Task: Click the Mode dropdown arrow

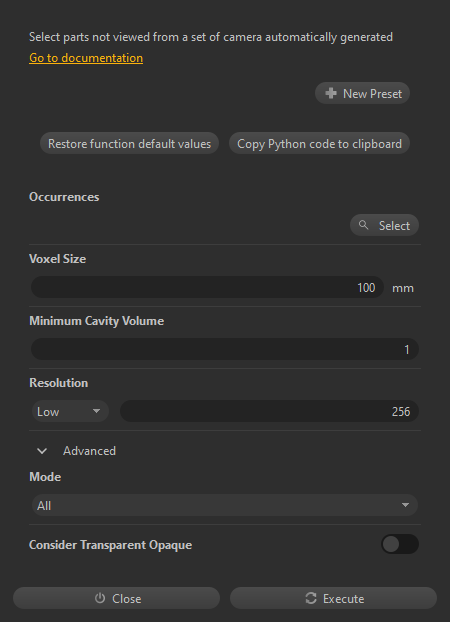Action: (405, 505)
